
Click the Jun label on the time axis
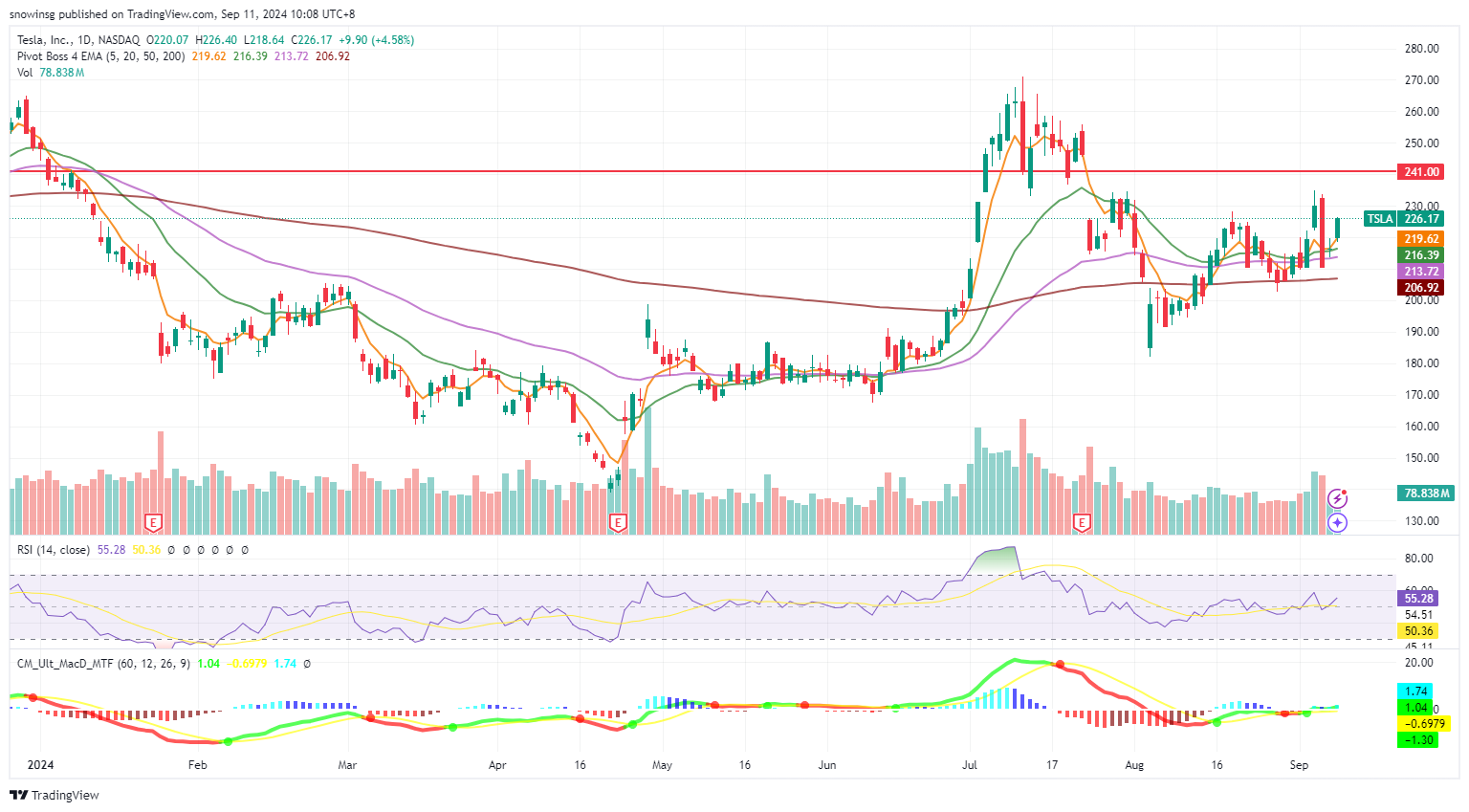(827, 765)
